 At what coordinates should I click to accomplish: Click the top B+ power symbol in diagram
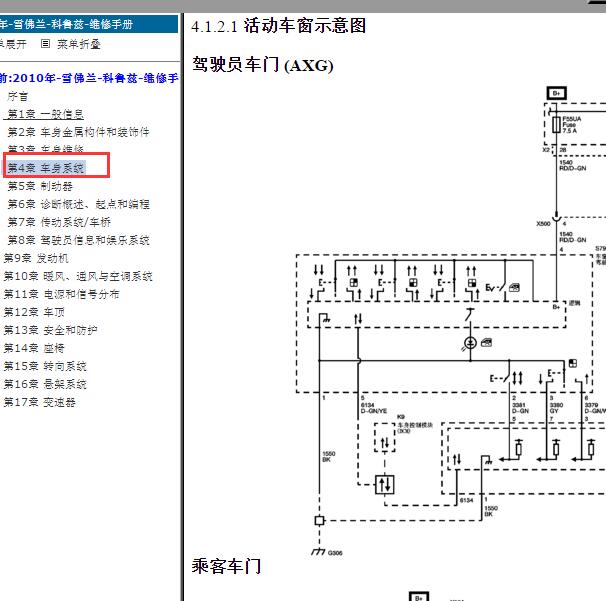(557, 93)
